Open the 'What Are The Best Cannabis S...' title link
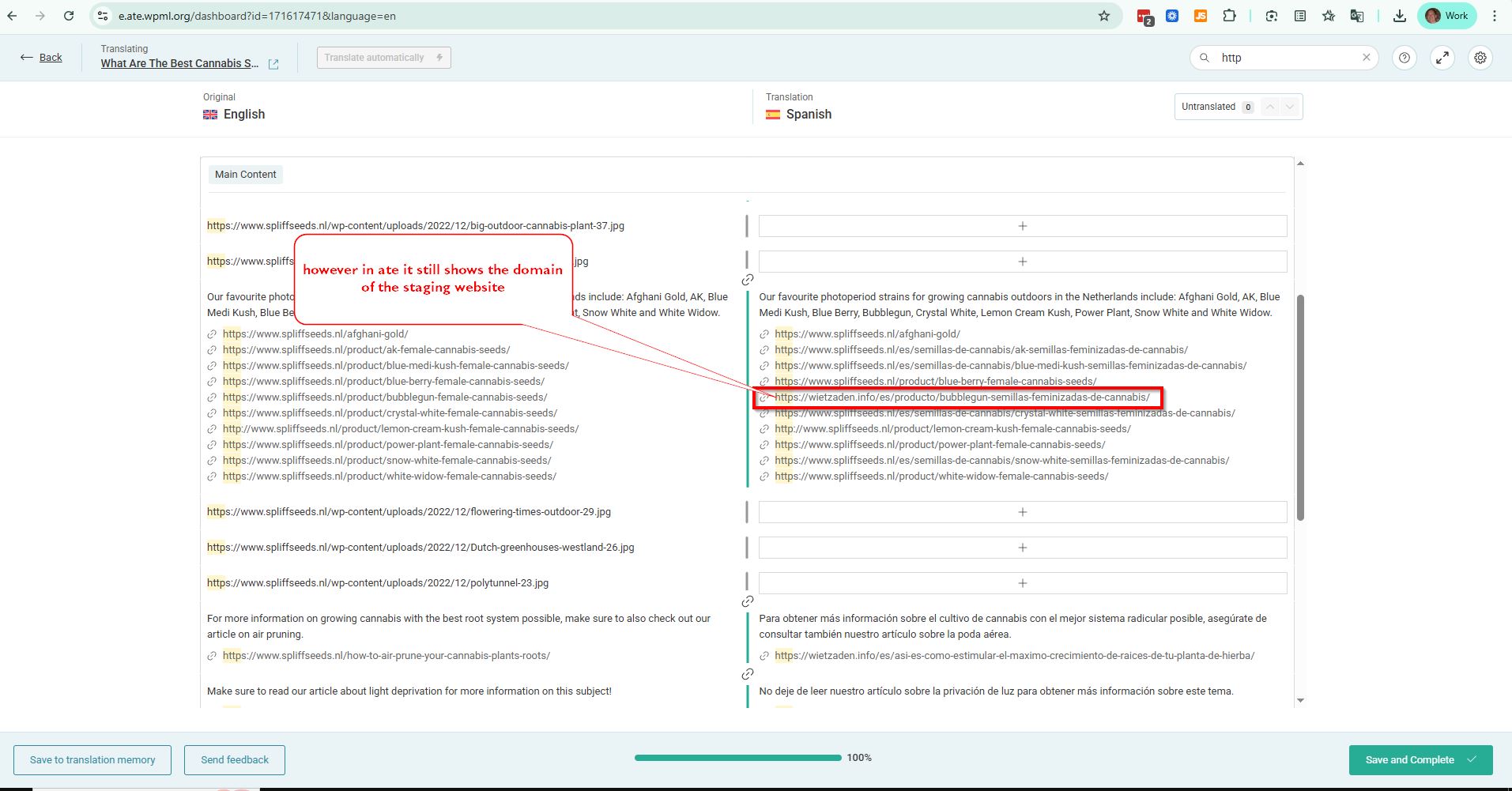 179,63
